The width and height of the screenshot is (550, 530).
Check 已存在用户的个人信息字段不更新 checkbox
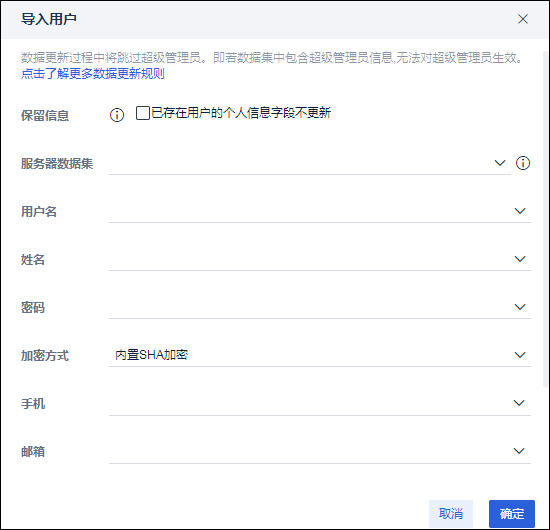click(143, 113)
